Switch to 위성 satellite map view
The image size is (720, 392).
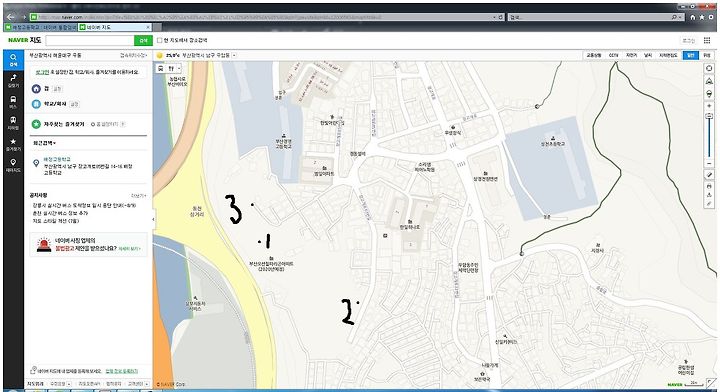707,55
